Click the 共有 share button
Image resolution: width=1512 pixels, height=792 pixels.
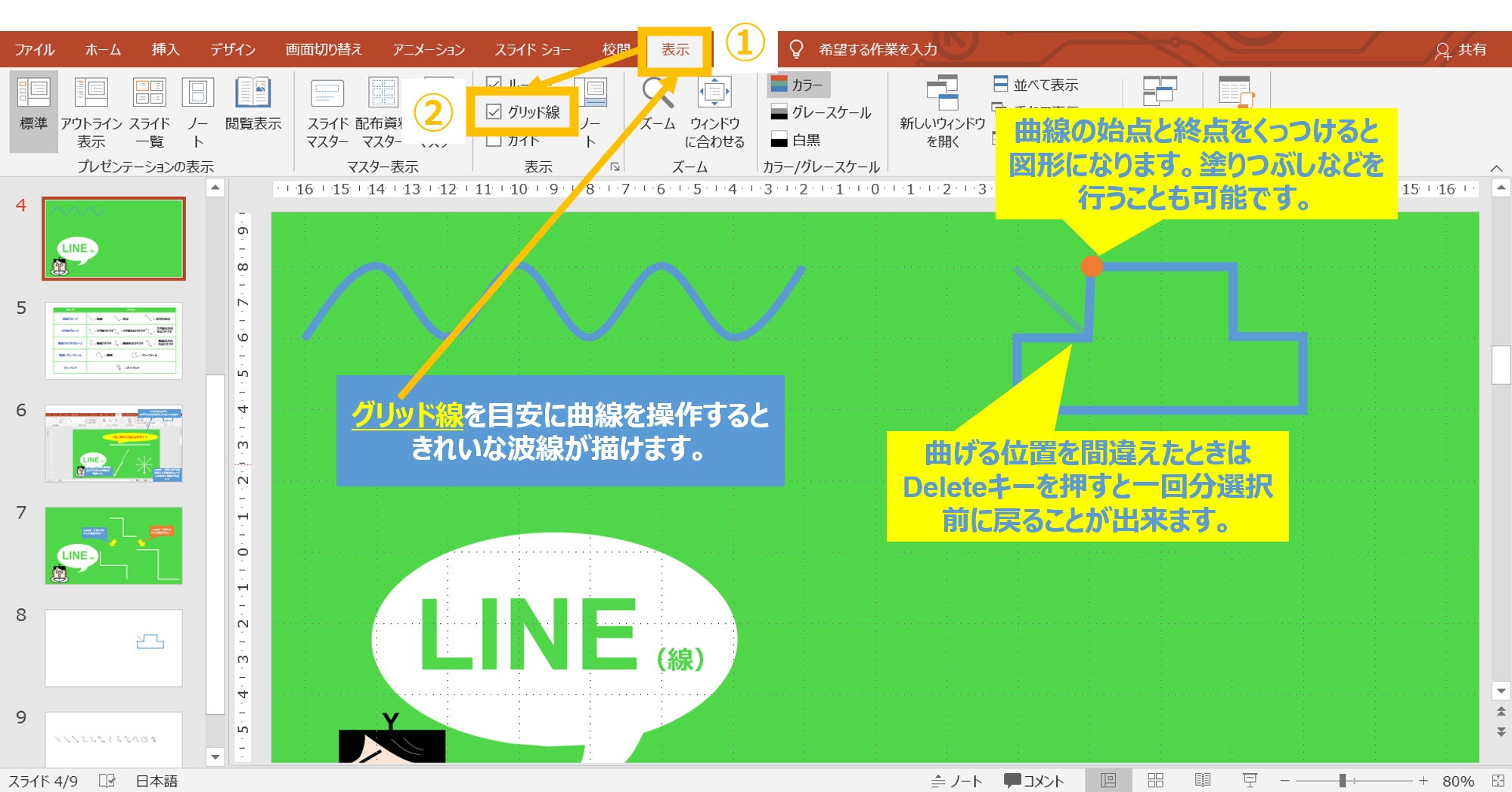click(x=1460, y=50)
